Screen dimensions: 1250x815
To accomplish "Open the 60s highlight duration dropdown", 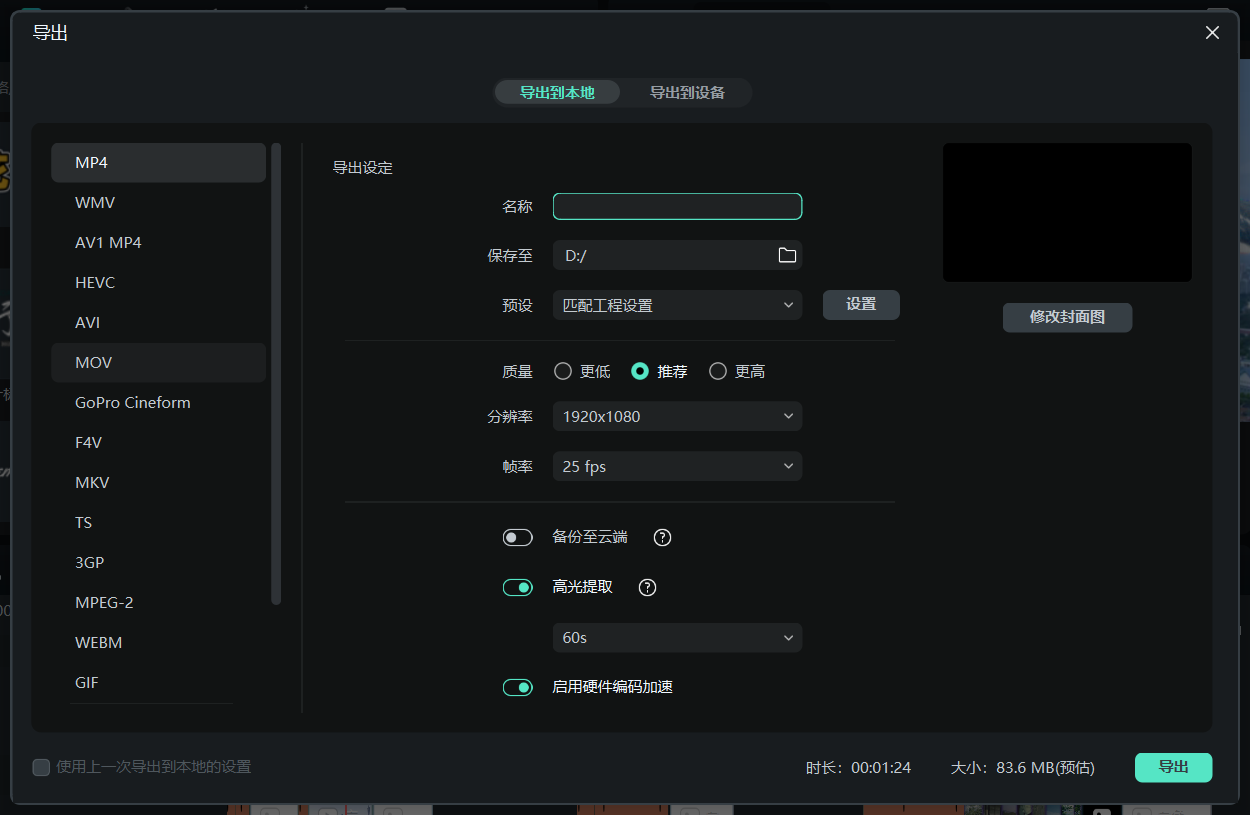I will (x=677, y=637).
